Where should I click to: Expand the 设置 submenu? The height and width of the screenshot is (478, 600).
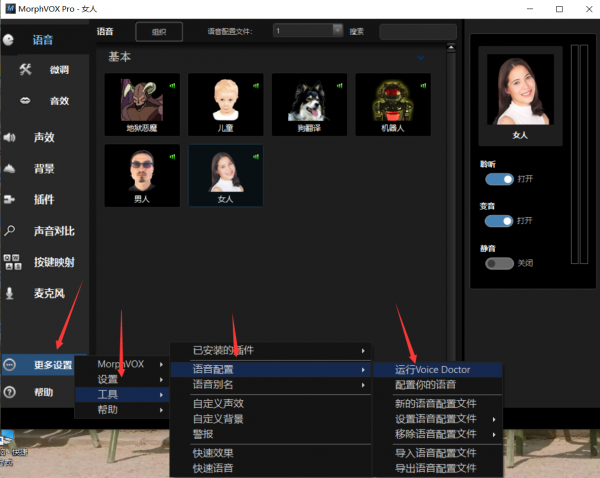click(x=122, y=379)
